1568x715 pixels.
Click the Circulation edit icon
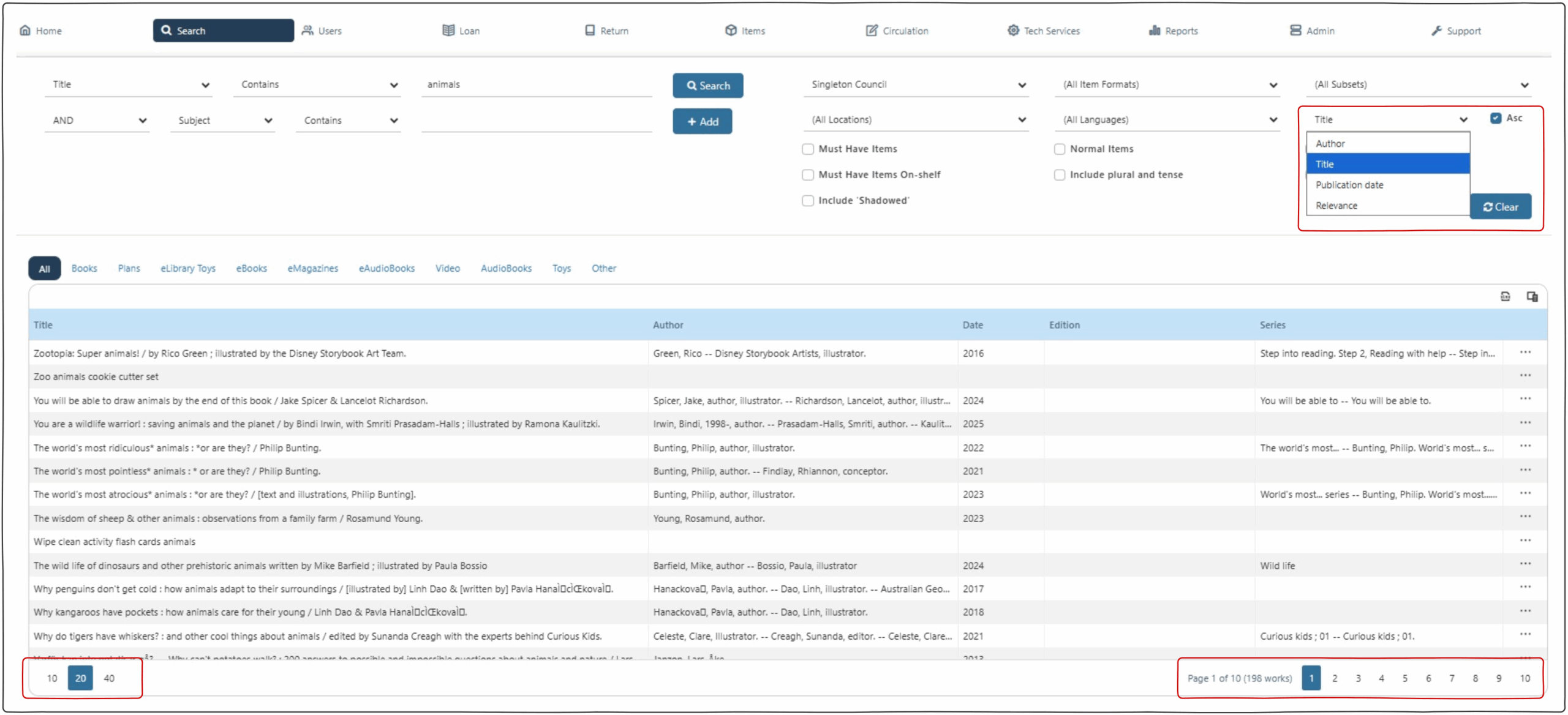pos(871,31)
